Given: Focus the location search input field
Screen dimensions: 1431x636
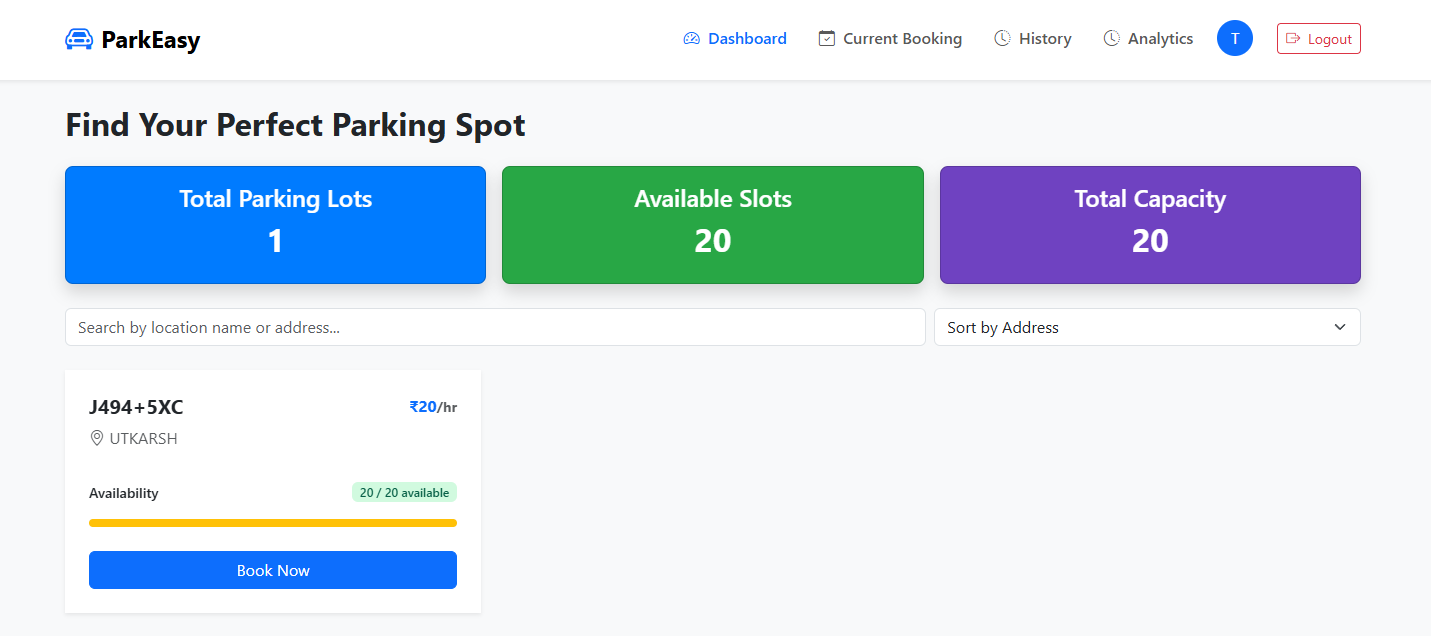Looking at the screenshot, I should coord(495,327).
